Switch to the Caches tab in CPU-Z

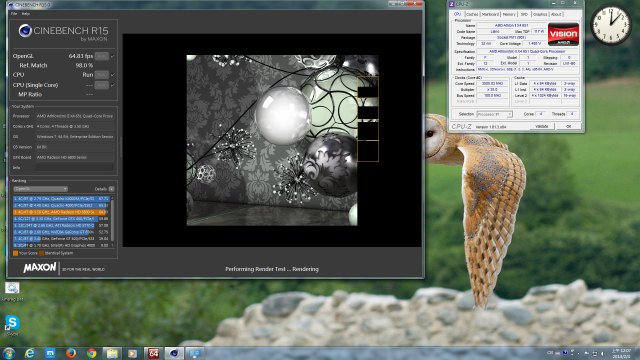(x=472, y=14)
